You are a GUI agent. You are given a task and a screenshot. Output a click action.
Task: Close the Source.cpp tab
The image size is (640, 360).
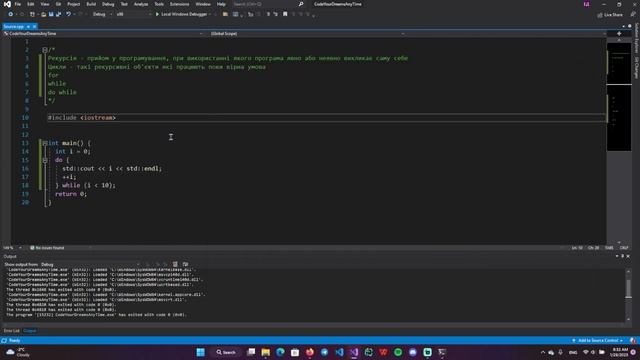35,27
